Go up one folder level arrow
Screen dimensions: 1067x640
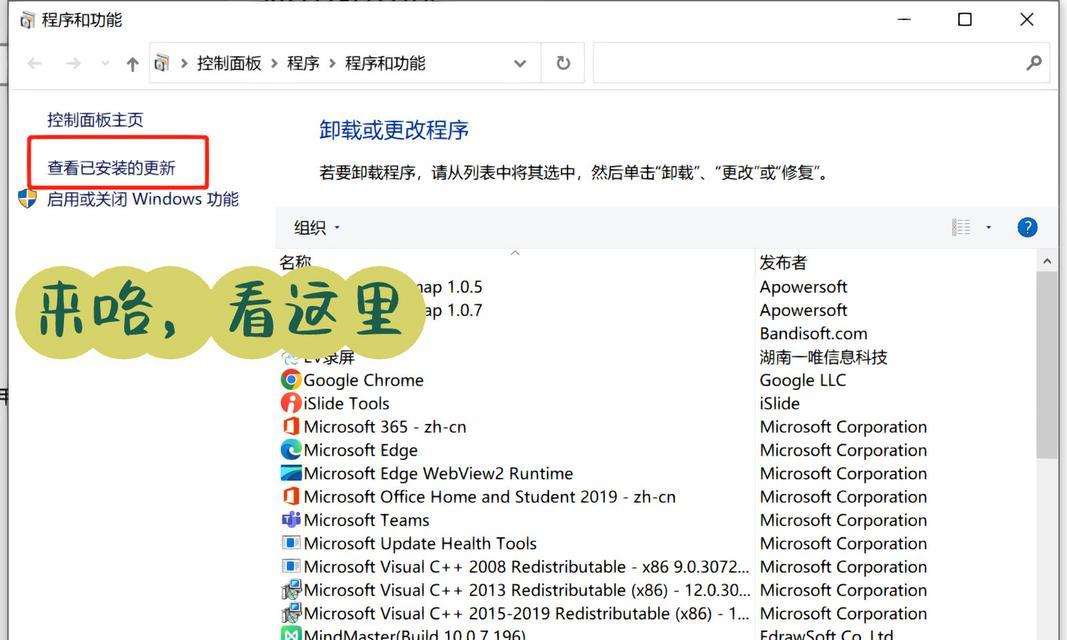click(133, 64)
